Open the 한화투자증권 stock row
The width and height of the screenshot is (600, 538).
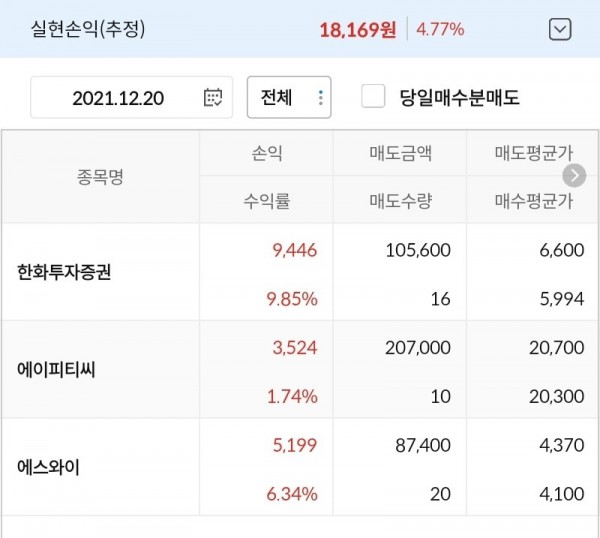coord(65,272)
